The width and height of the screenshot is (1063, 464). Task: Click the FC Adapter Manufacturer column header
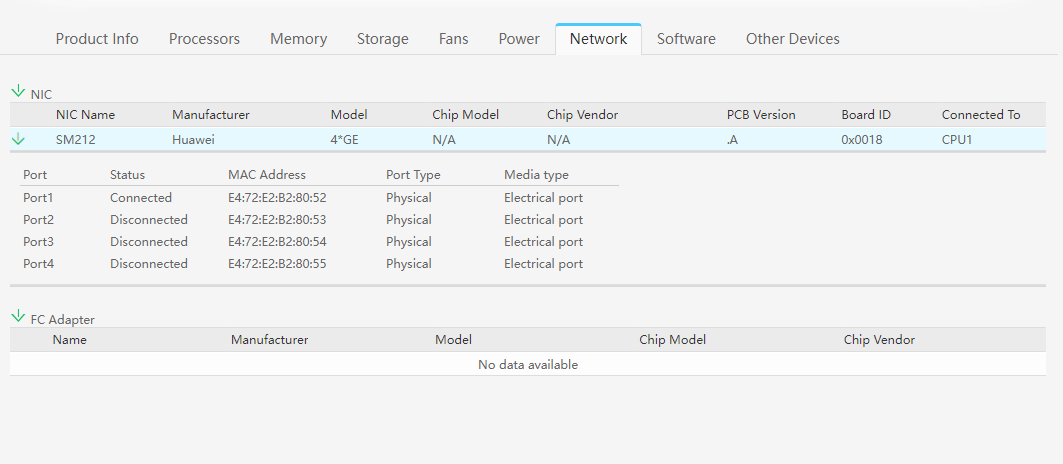(270, 340)
